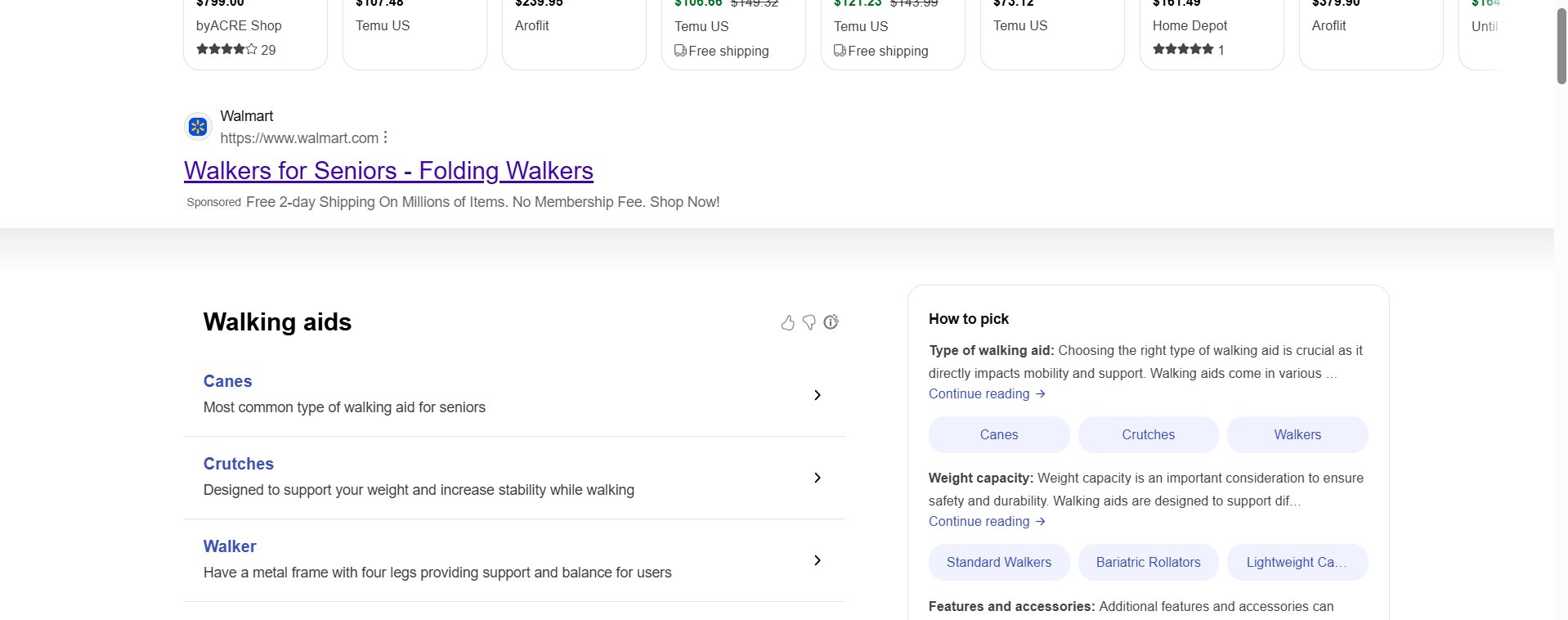This screenshot has height=620, width=1568.
Task: Select the Canes filter chip
Action: click(998, 434)
